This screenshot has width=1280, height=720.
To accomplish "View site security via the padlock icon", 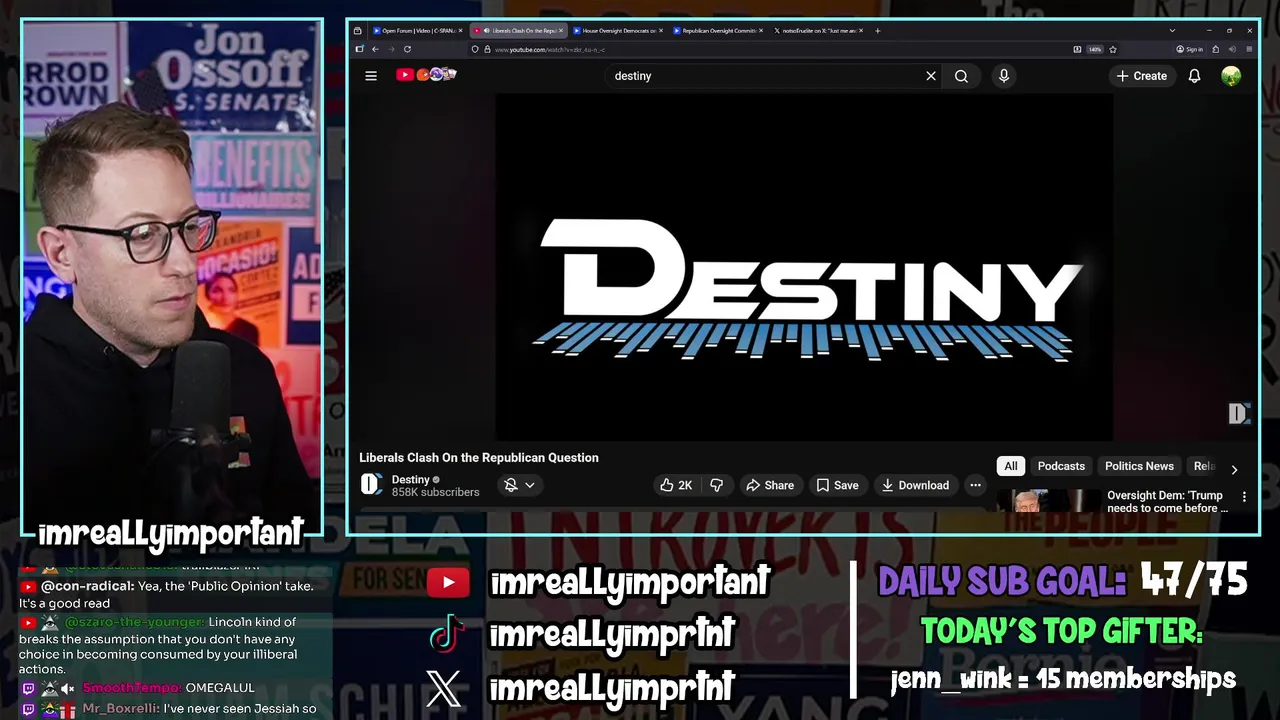I will click(487, 49).
